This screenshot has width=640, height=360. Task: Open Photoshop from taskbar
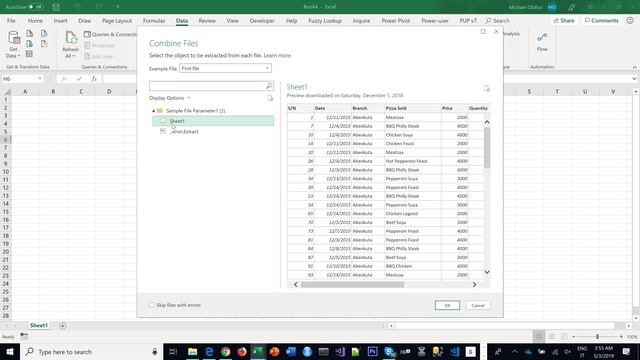click(x=372, y=351)
